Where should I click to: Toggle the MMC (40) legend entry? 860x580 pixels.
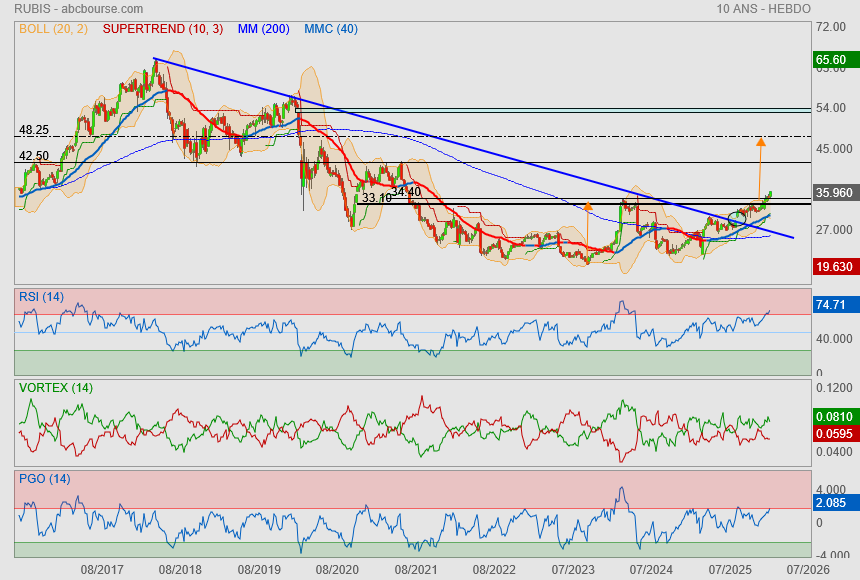tap(330, 29)
